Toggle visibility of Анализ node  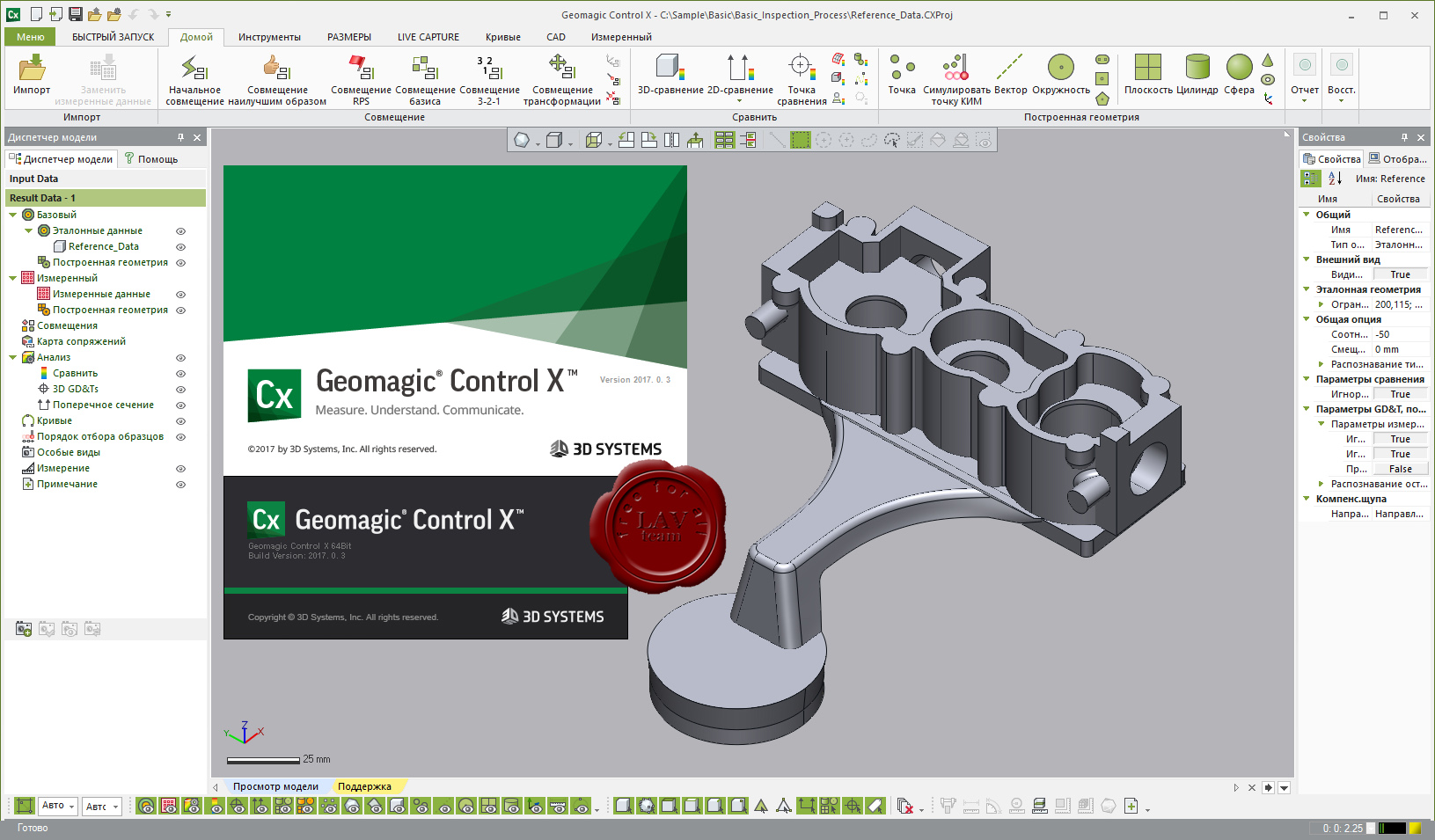180,358
